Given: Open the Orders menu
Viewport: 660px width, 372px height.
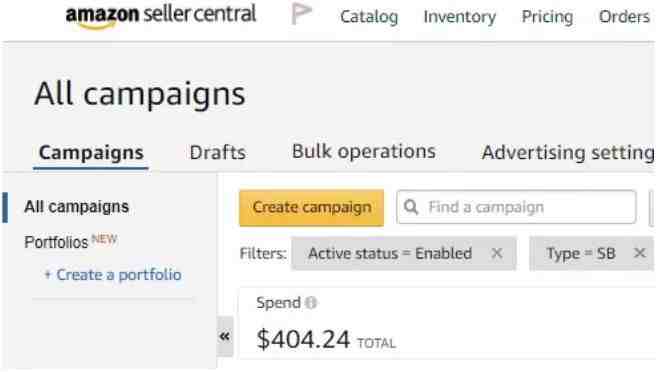Looking at the screenshot, I should tap(624, 17).
